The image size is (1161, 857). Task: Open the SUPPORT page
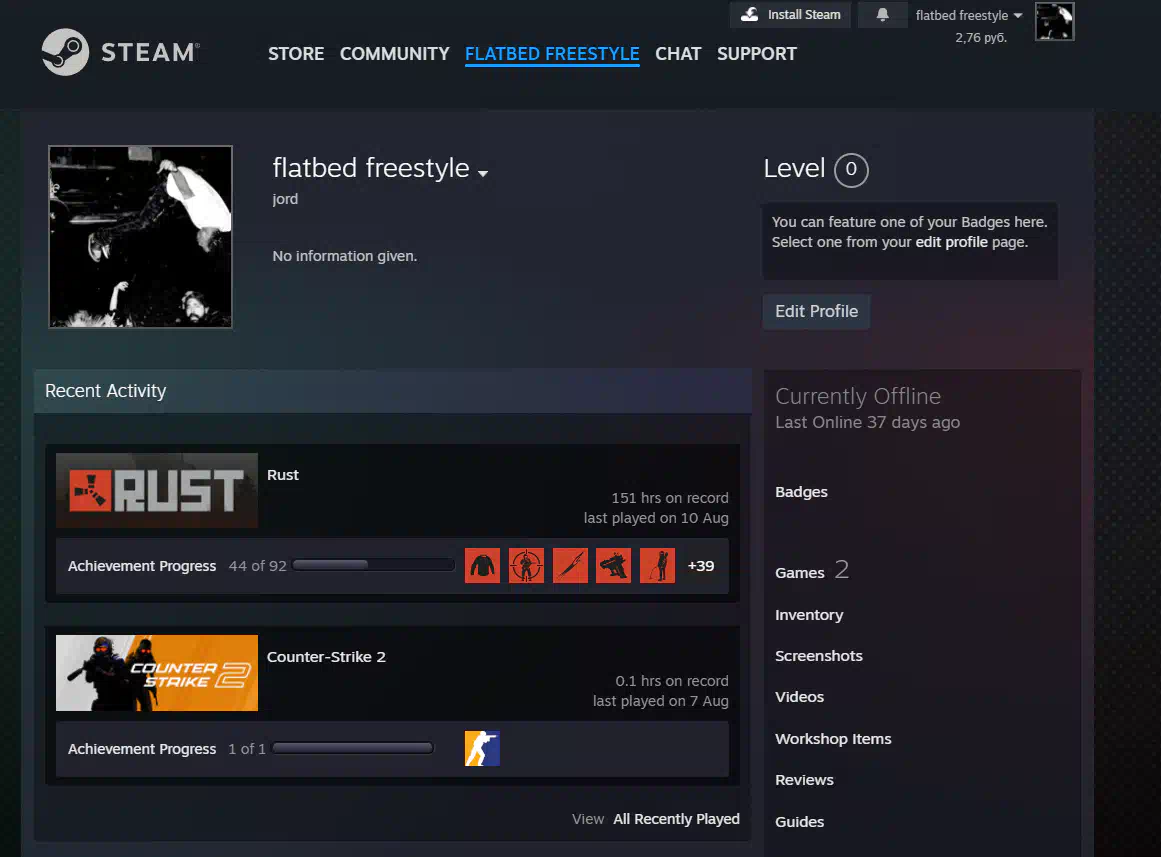click(757, 54)
